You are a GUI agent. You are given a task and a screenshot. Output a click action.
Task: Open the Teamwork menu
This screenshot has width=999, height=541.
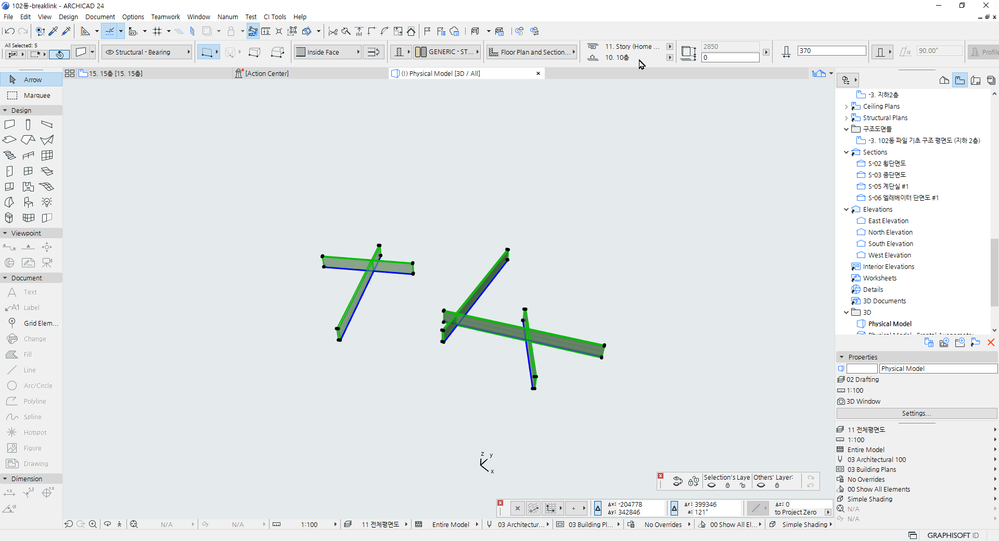click(x=165, y=17)
